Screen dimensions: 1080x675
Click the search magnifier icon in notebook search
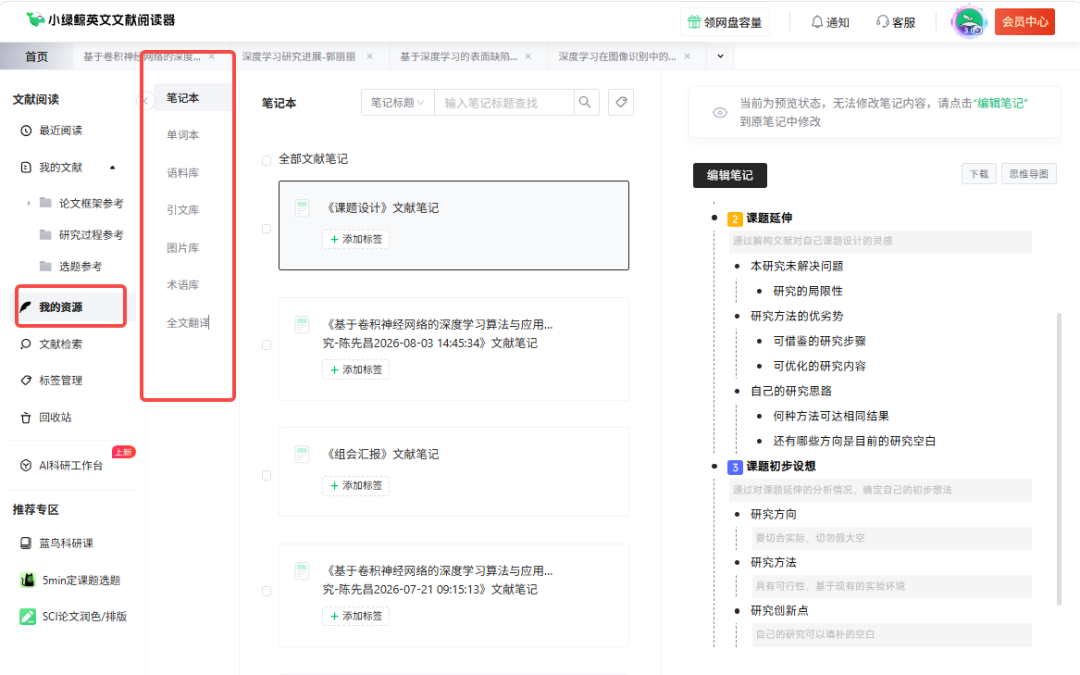coord(585,103)
